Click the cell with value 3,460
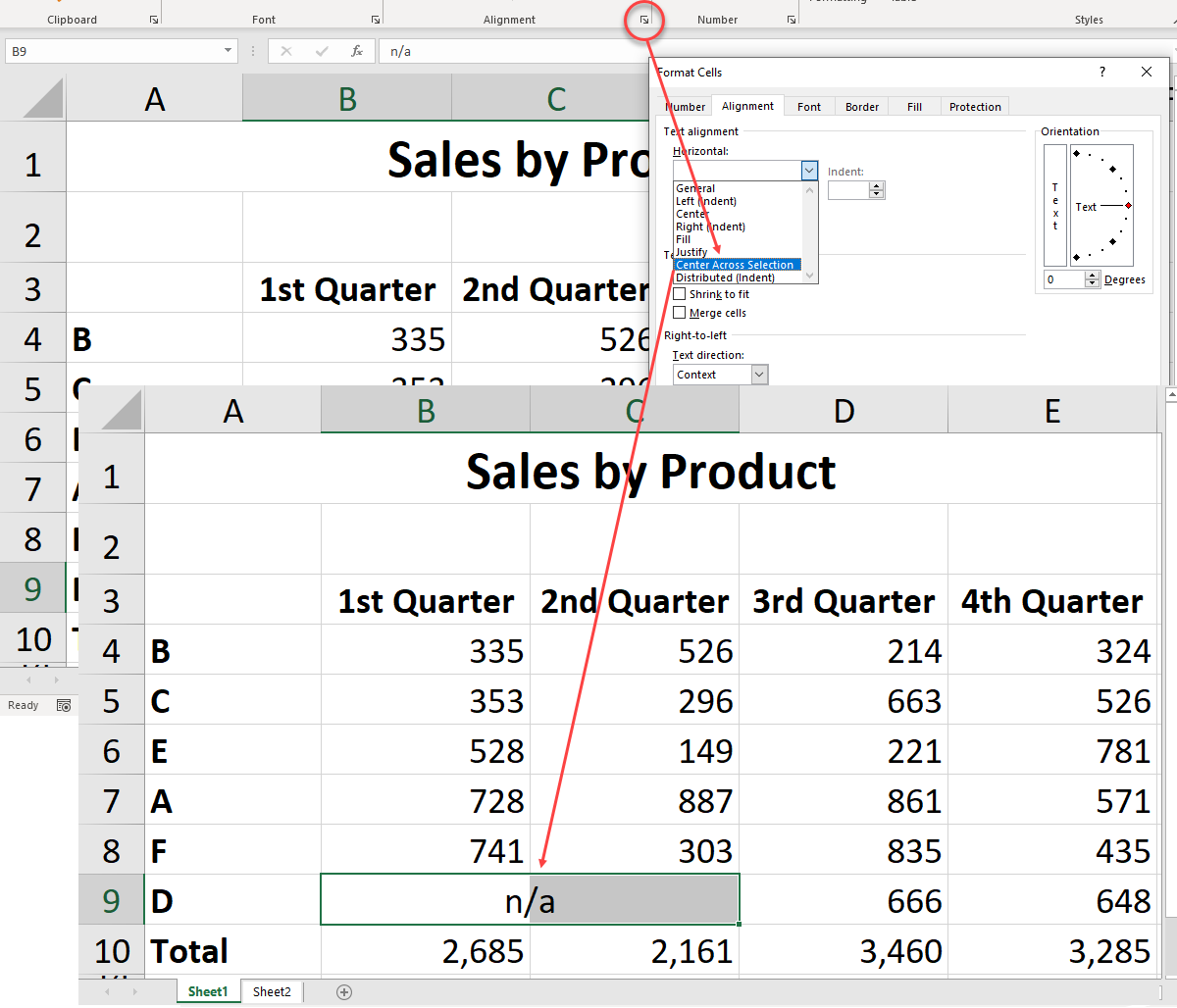Screen dimensions: 1177x1008 (x=844, y=950)
